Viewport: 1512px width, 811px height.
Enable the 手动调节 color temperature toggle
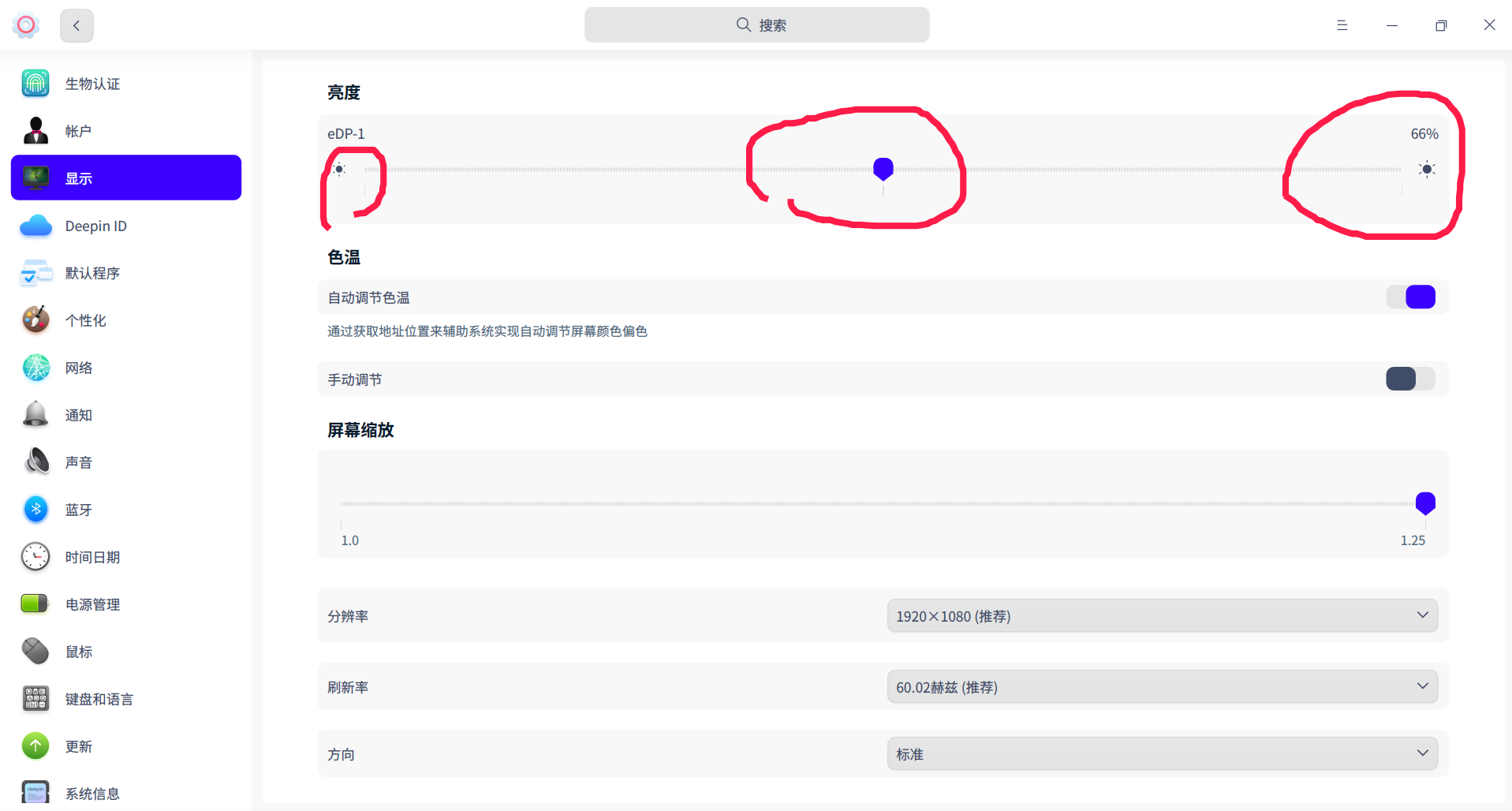pyautogui.click(x=1411, y=379)
